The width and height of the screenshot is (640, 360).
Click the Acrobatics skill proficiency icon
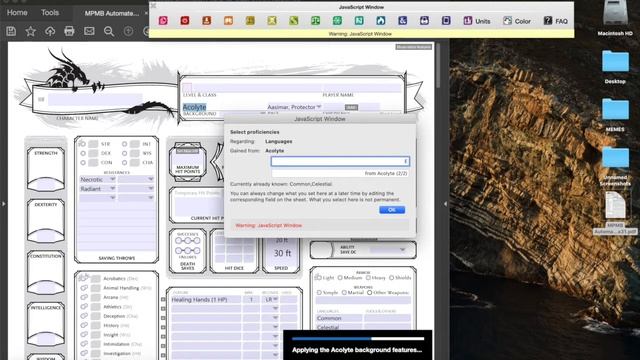tap(84, 278)
